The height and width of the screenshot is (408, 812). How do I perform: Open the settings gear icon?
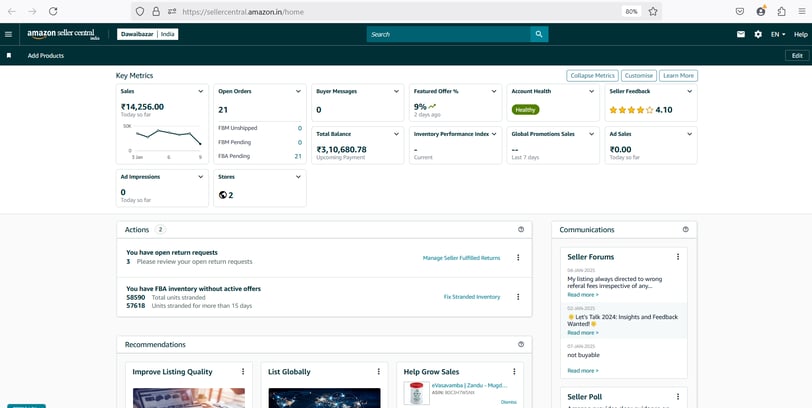coord(758,34)
